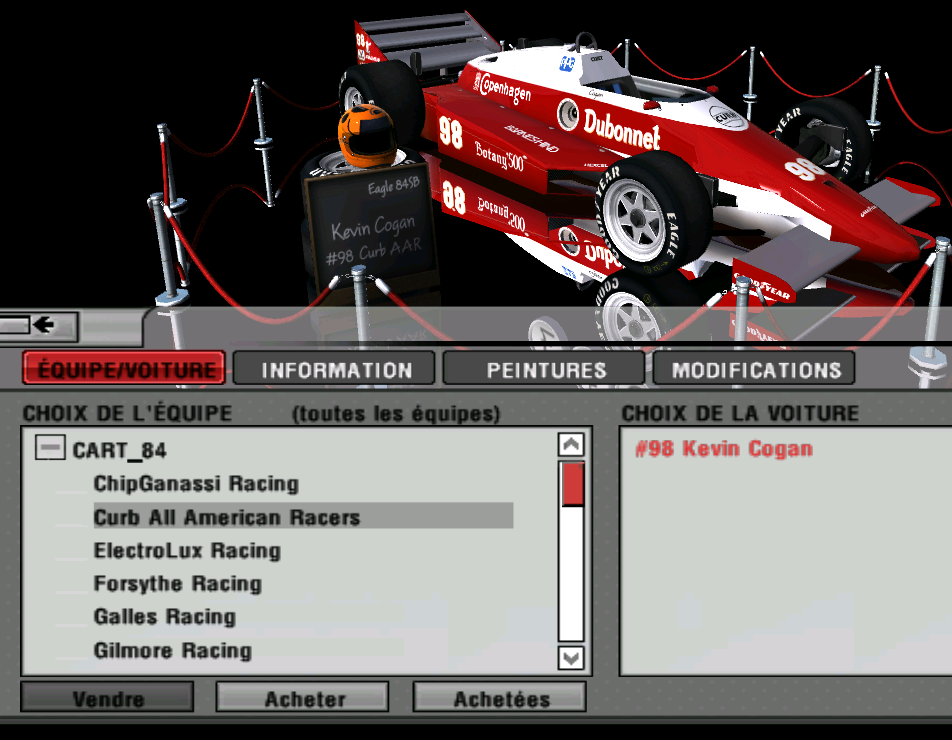Choose car #98 Kevin Cogan

coord(724,448)
